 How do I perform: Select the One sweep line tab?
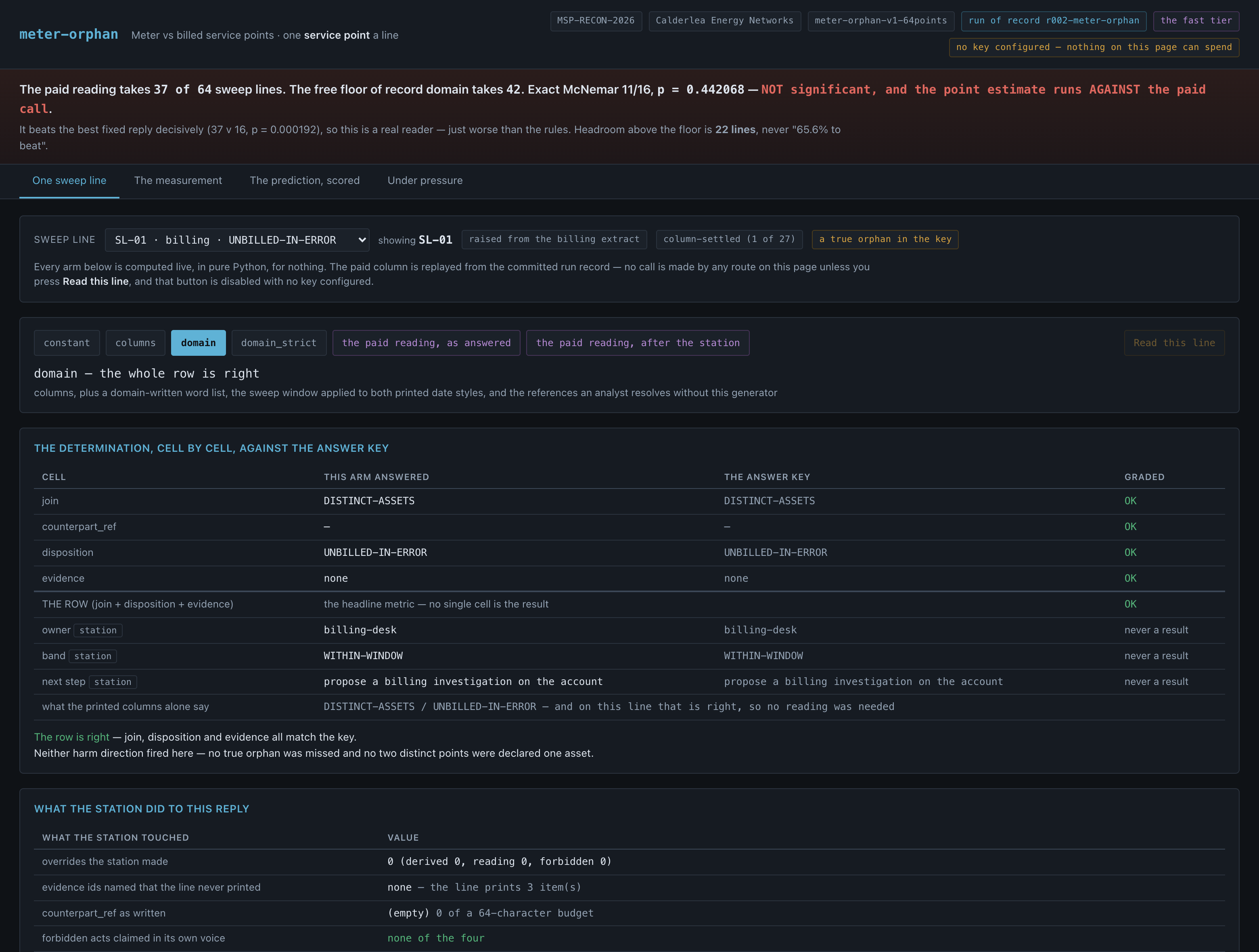[x=69, y=180]
